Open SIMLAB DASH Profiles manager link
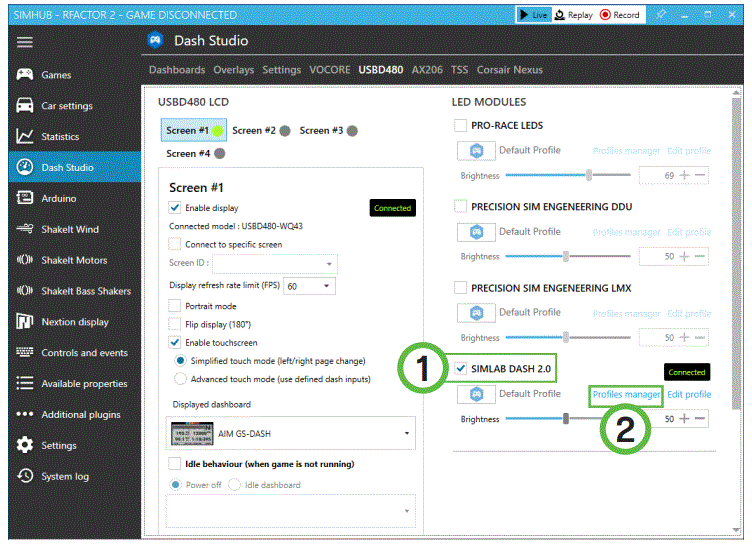Screen dimensions: 752x547 (626, 394)
